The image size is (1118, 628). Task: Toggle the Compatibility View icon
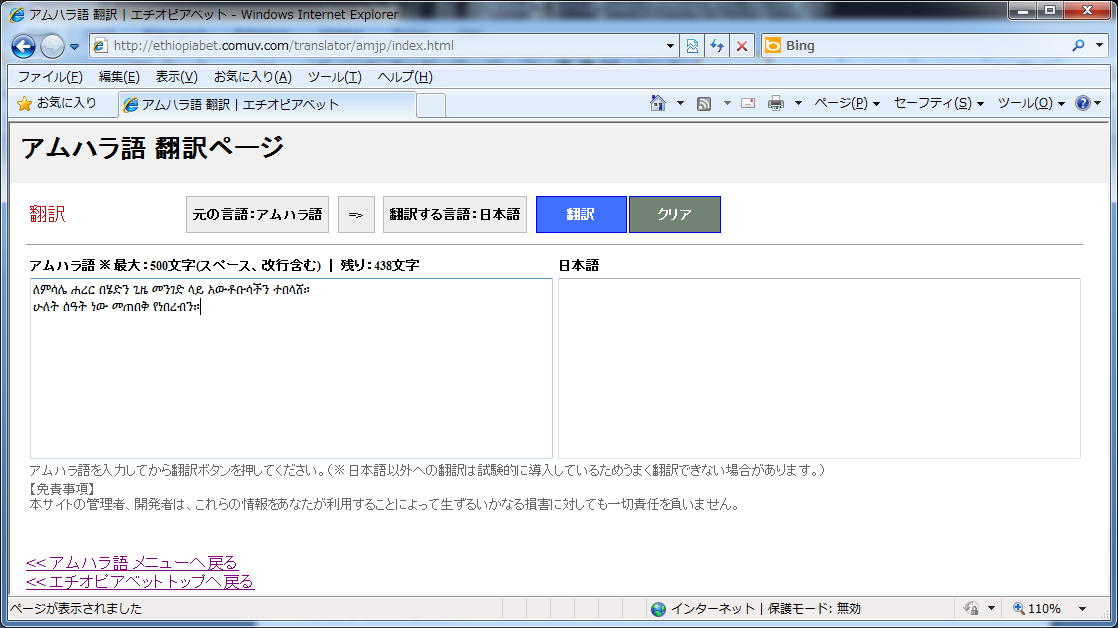(x=692, y=46)
